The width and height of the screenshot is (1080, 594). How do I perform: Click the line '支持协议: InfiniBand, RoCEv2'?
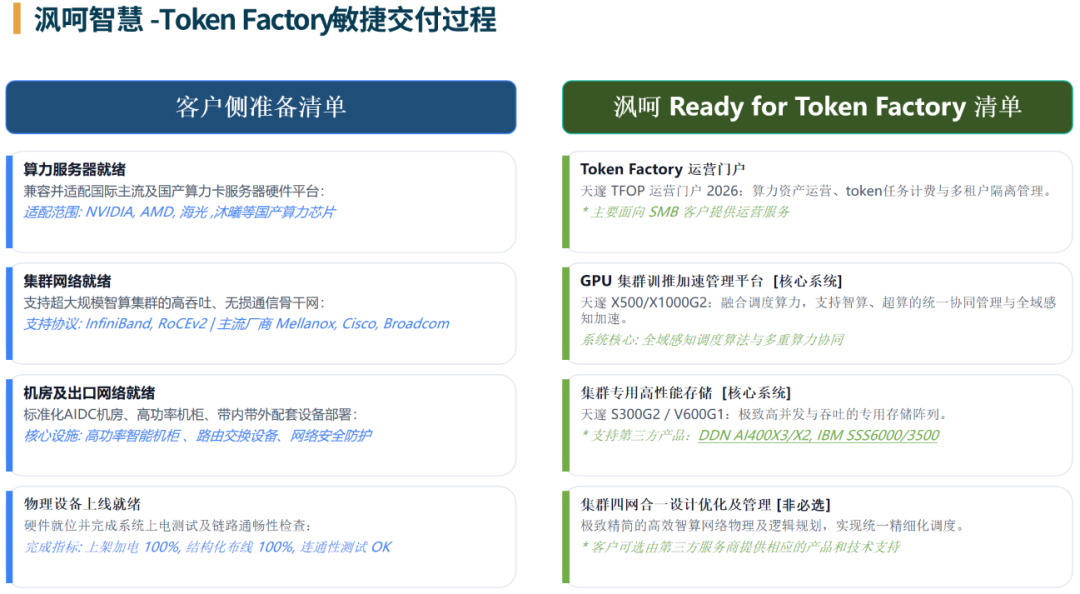tap(115, 324)
